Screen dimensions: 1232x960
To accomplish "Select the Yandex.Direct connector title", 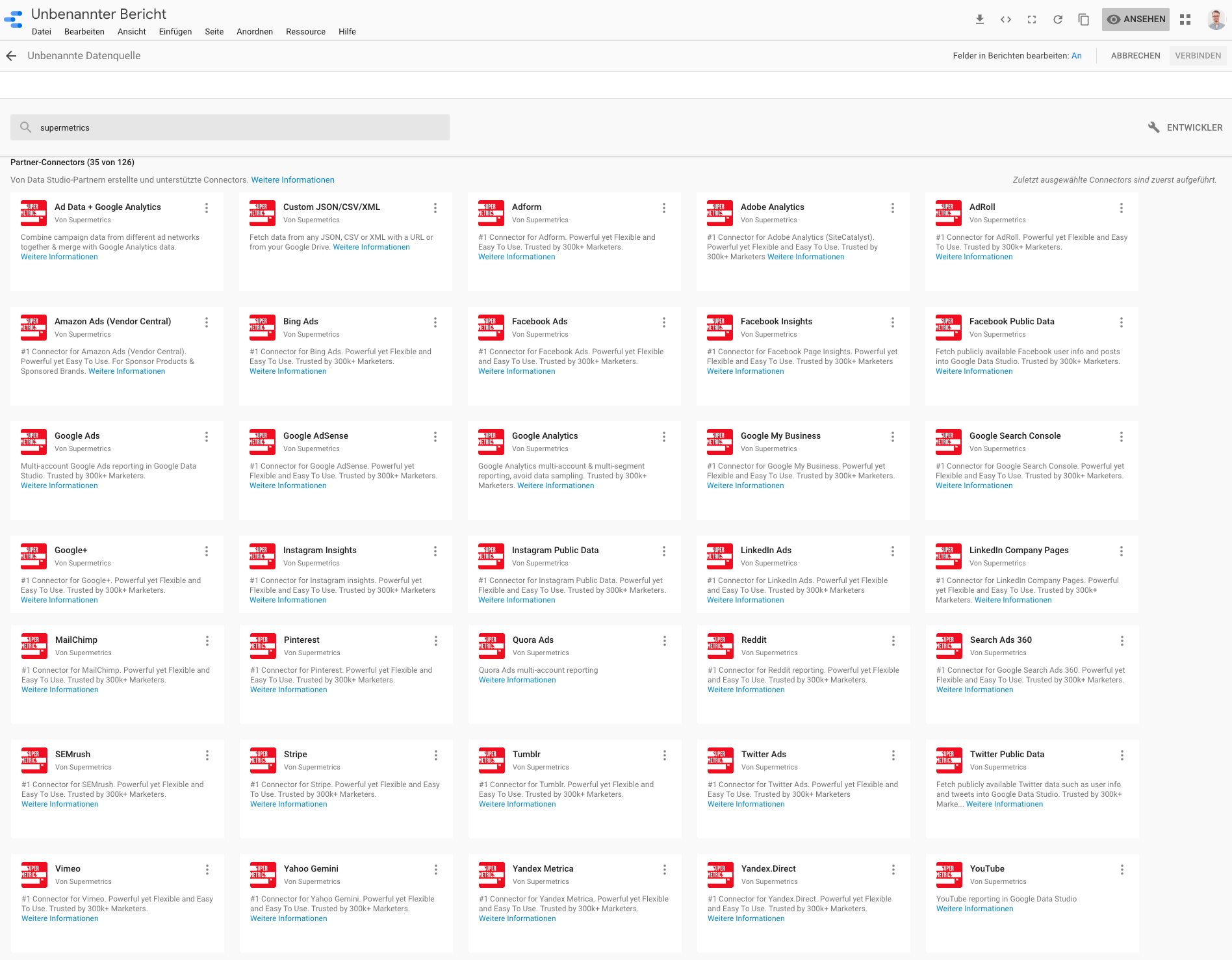I will pyautogui.click(x=769, y=868).
